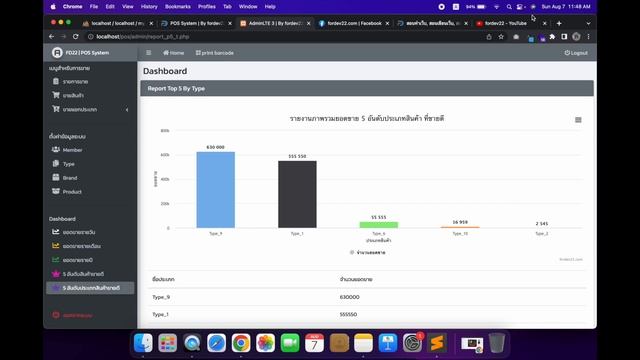Click the Wi-Fi icon in menu bar
The height and width of the screenshot is (360, 640).
pyautogui.click(x=496, y=7)
